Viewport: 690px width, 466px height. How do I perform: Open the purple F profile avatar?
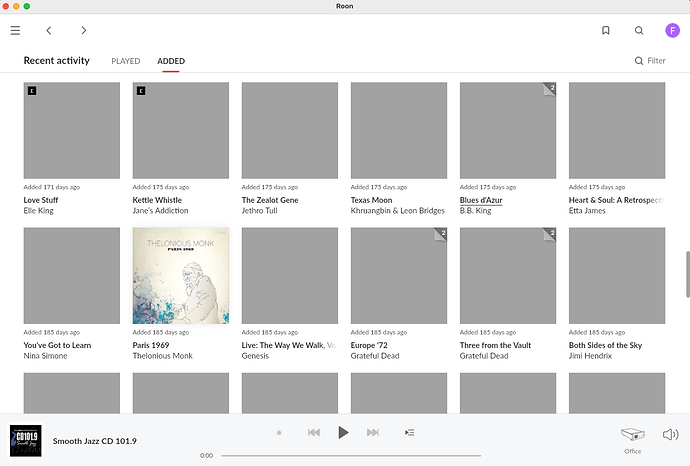pos(672,30)
